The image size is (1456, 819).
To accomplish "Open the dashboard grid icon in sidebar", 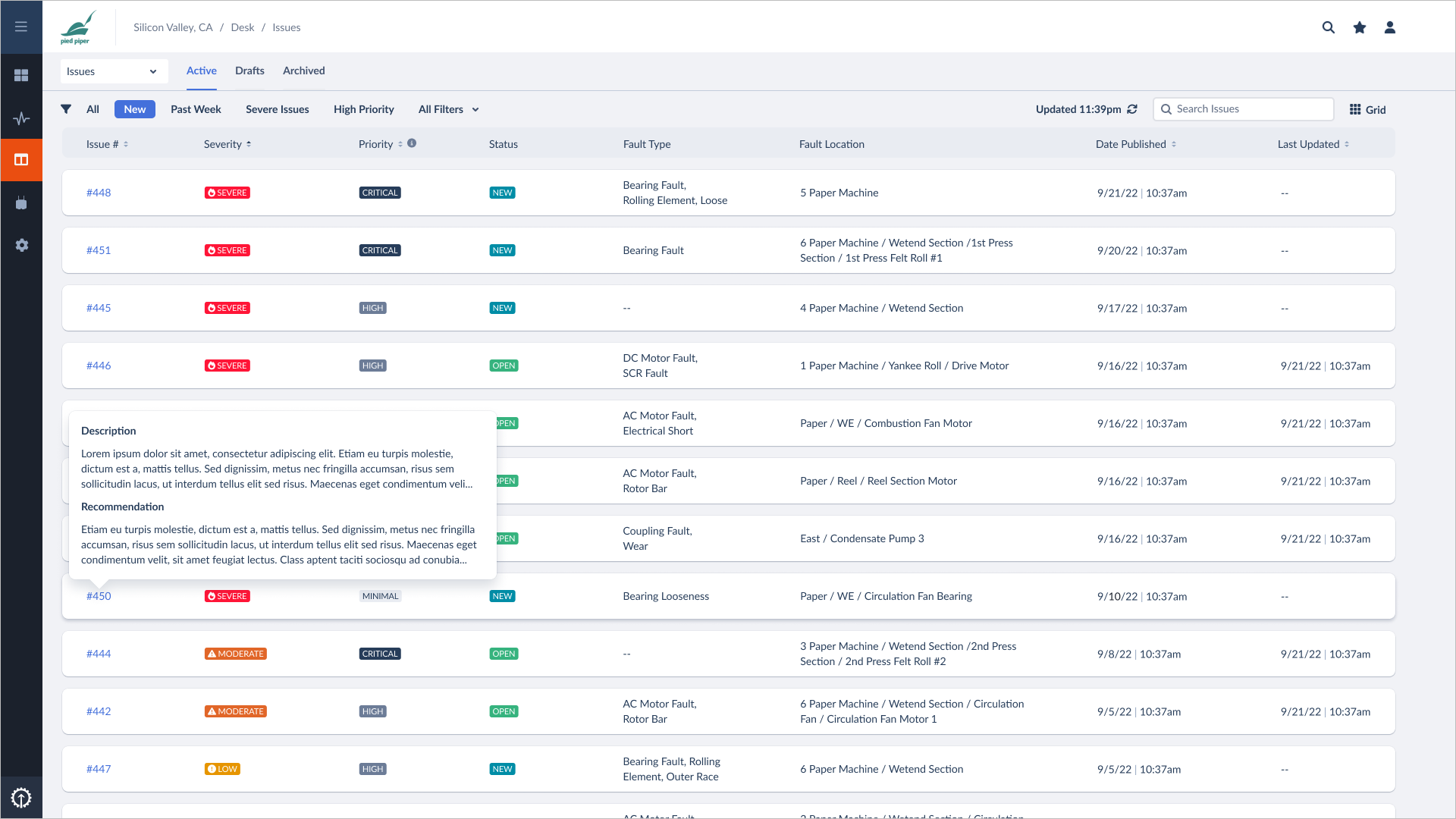I will pos(21,75).
